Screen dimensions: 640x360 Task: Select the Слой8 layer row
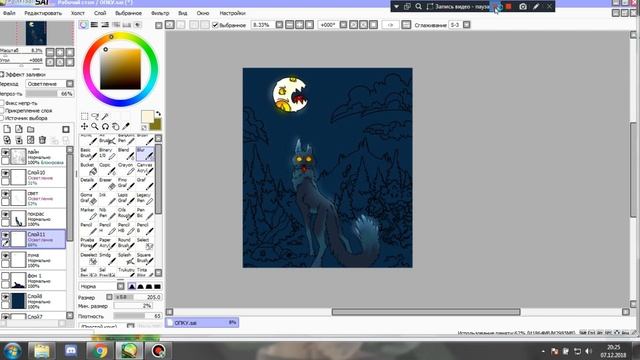33,301
